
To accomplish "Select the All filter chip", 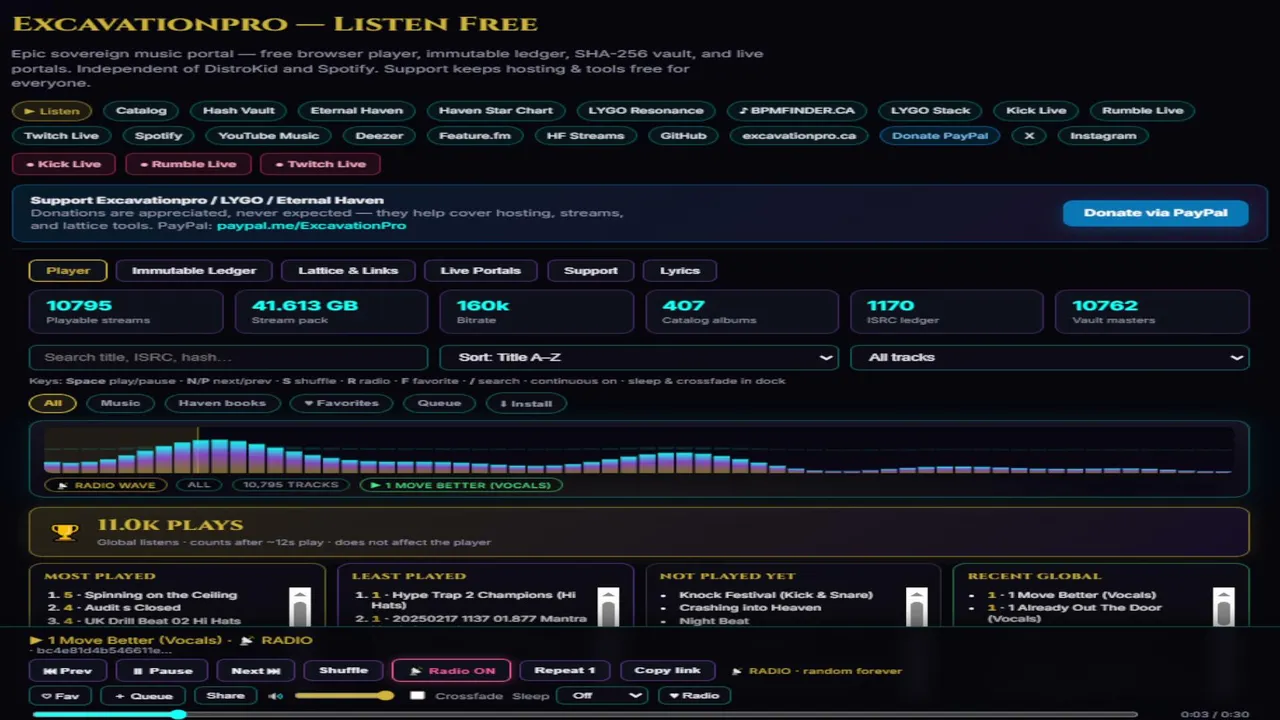I will pos(53,404).
